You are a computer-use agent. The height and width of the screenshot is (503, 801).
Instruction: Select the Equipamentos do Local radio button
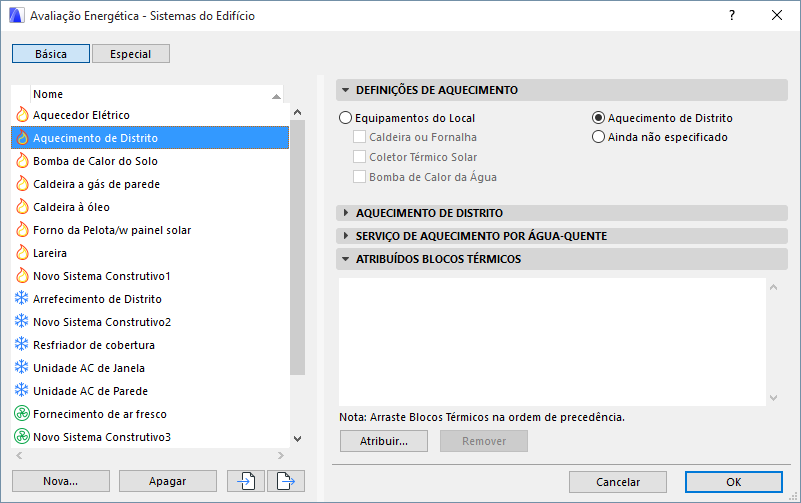[346, 118]
